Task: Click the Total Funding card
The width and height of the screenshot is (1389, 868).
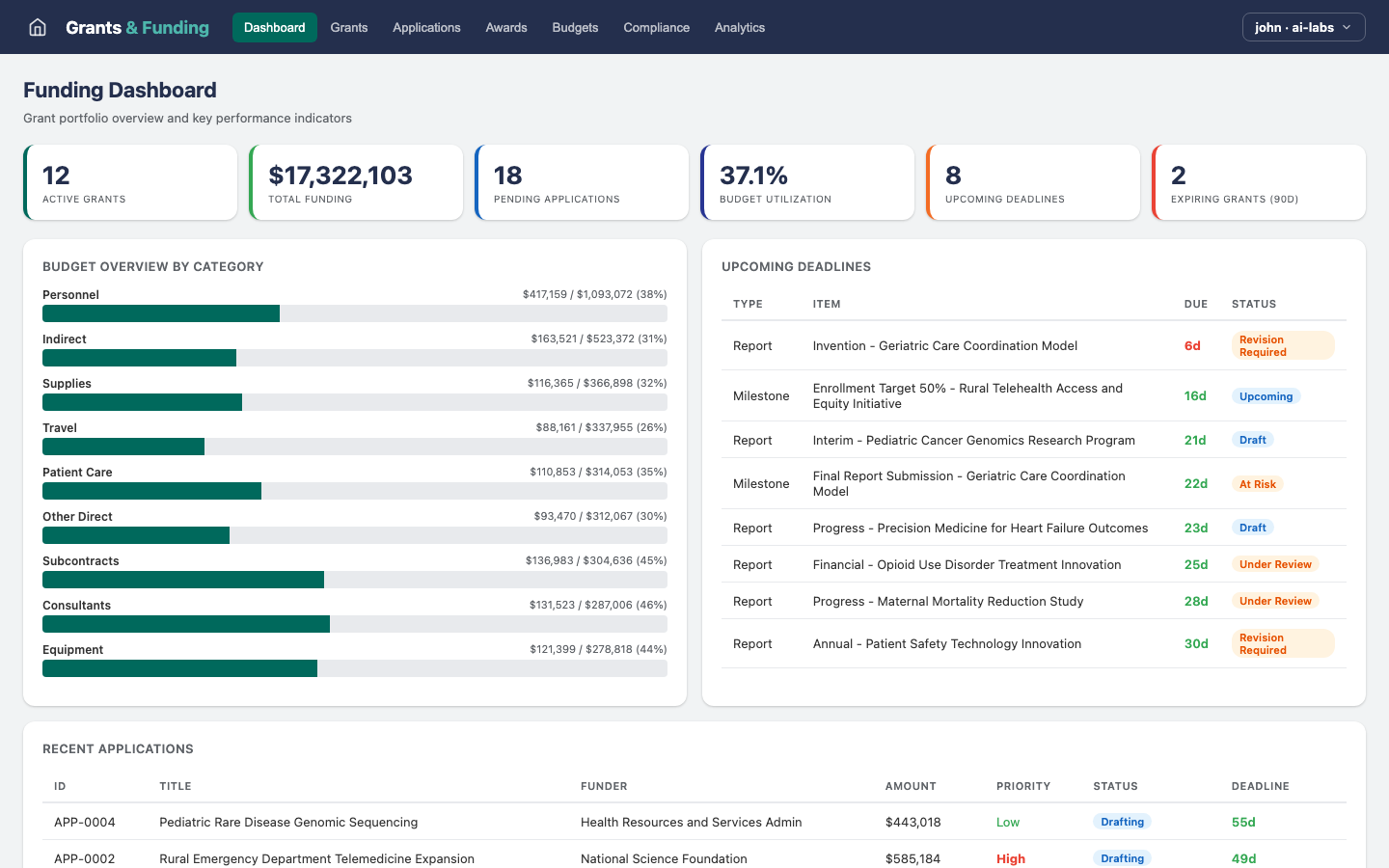Action: click(x=356, y=181)
